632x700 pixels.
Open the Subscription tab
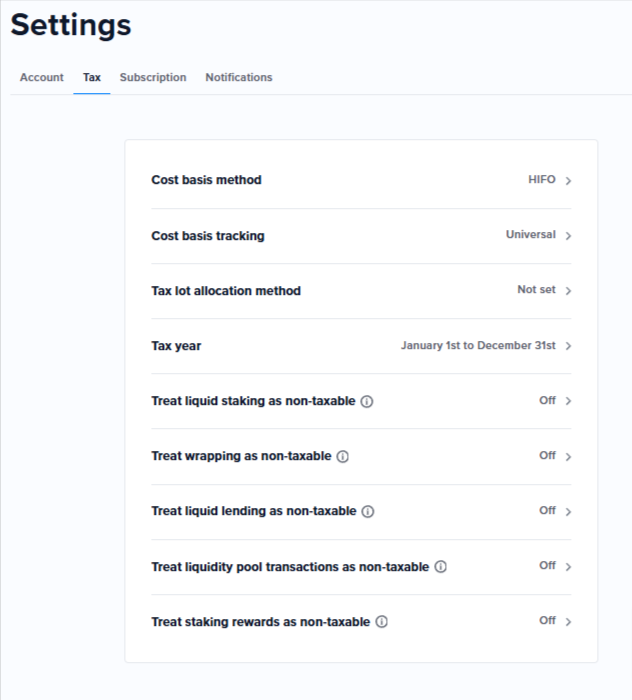click(153, 77)
